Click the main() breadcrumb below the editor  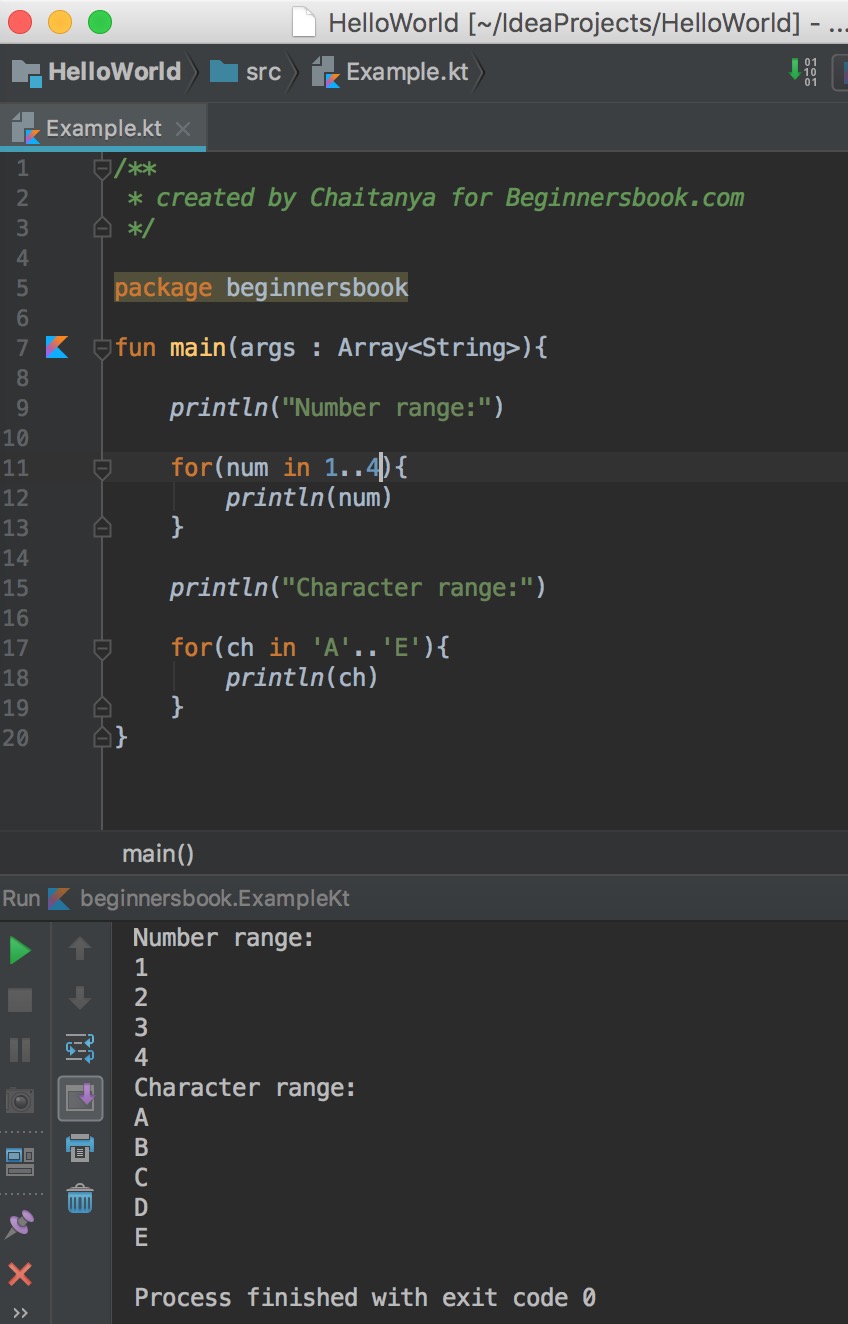(x=158, y=854)
